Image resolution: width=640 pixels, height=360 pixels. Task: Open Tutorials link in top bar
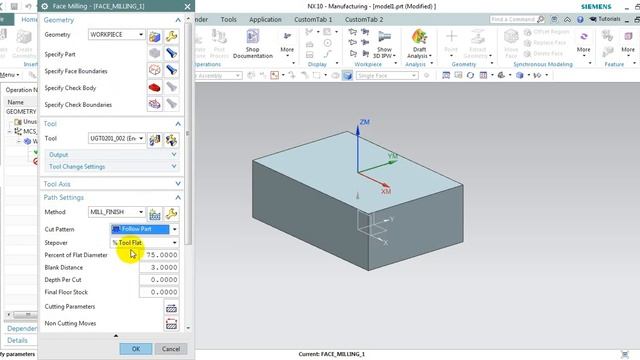coord(605,19)
